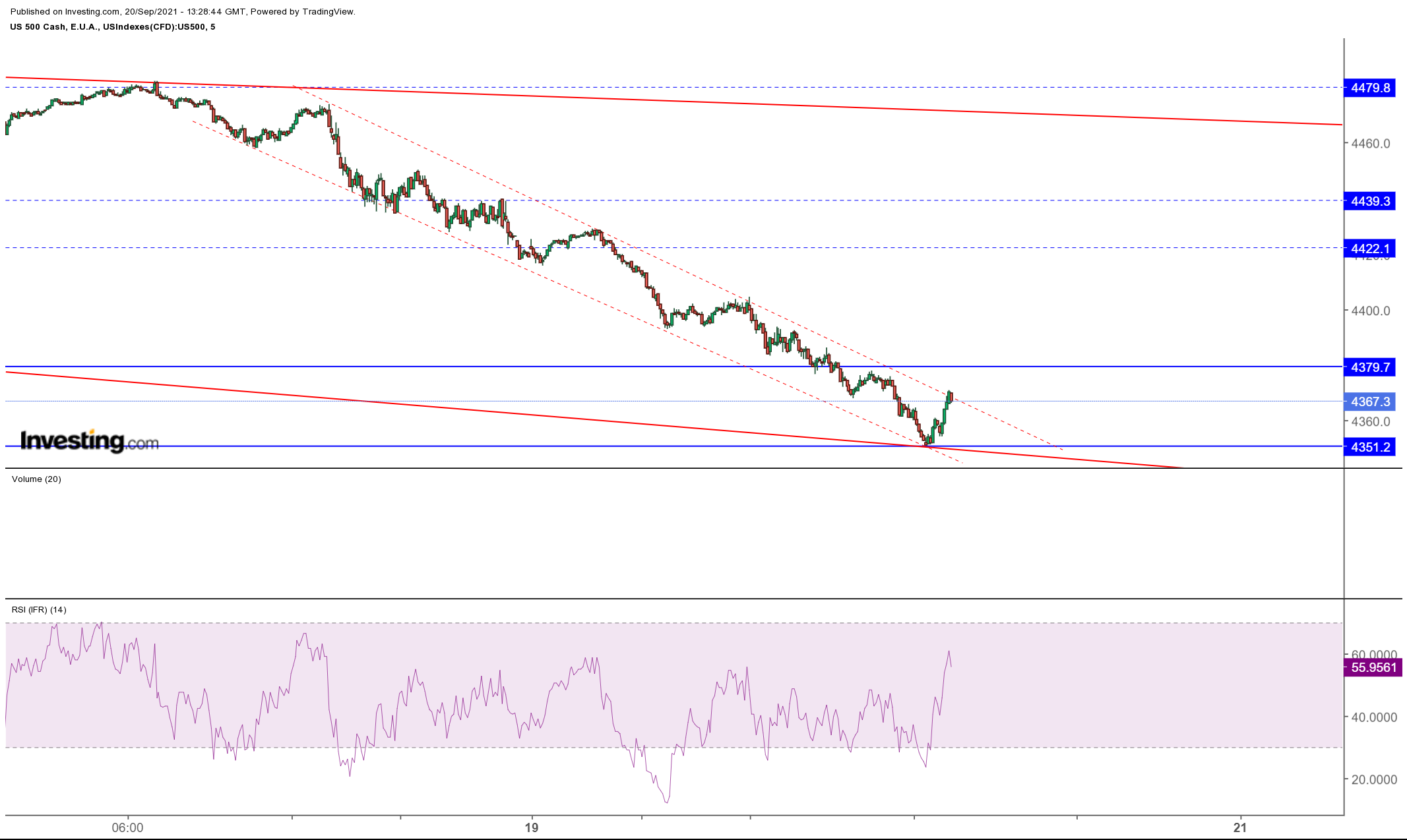This screenshot has height=840, width=1407.
Task: Open the Volume (20) indicator label
Action: click(x=36, y=479)
